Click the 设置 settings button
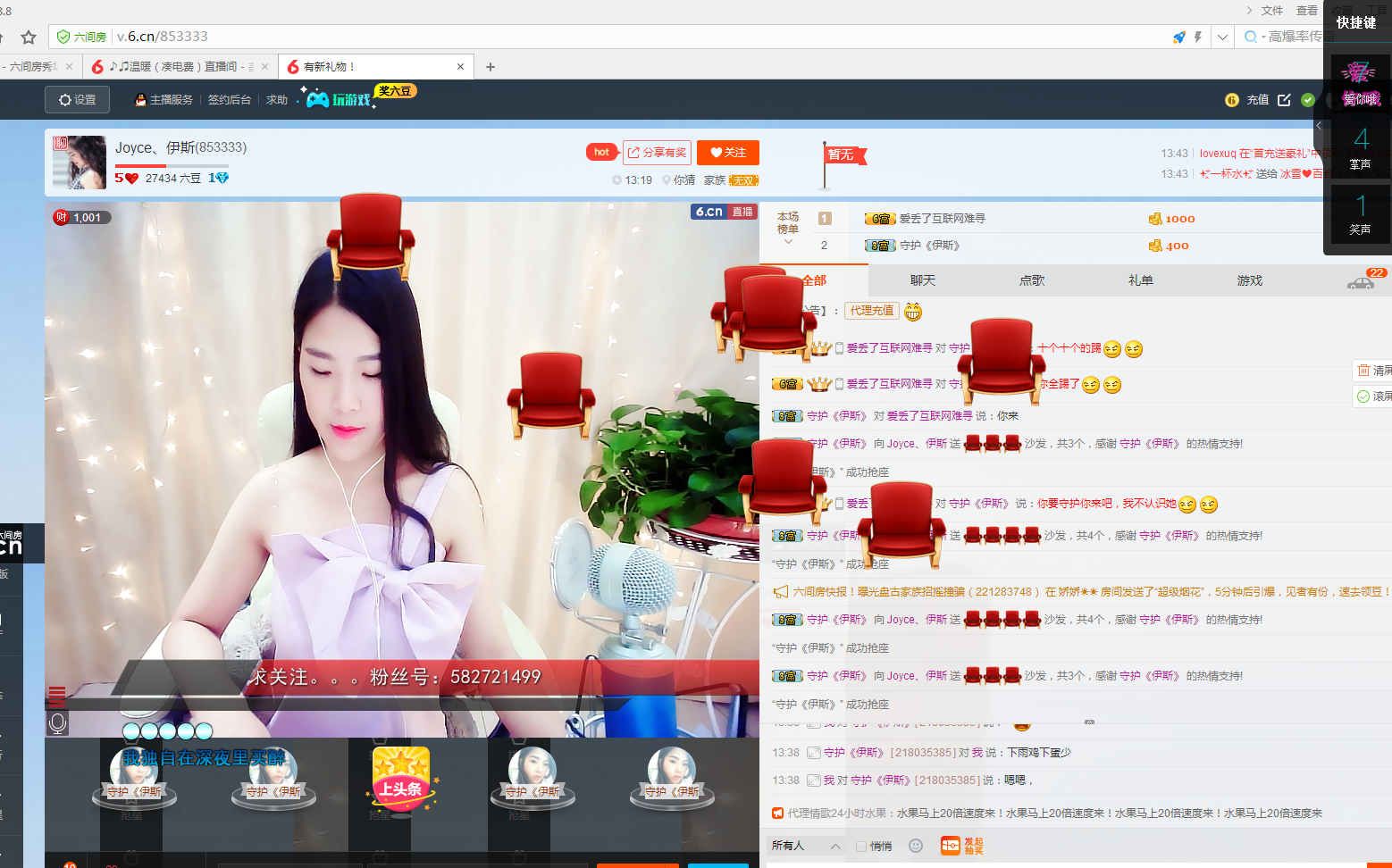This screenshot has height=868, width=1392. (x=77, y=100)
